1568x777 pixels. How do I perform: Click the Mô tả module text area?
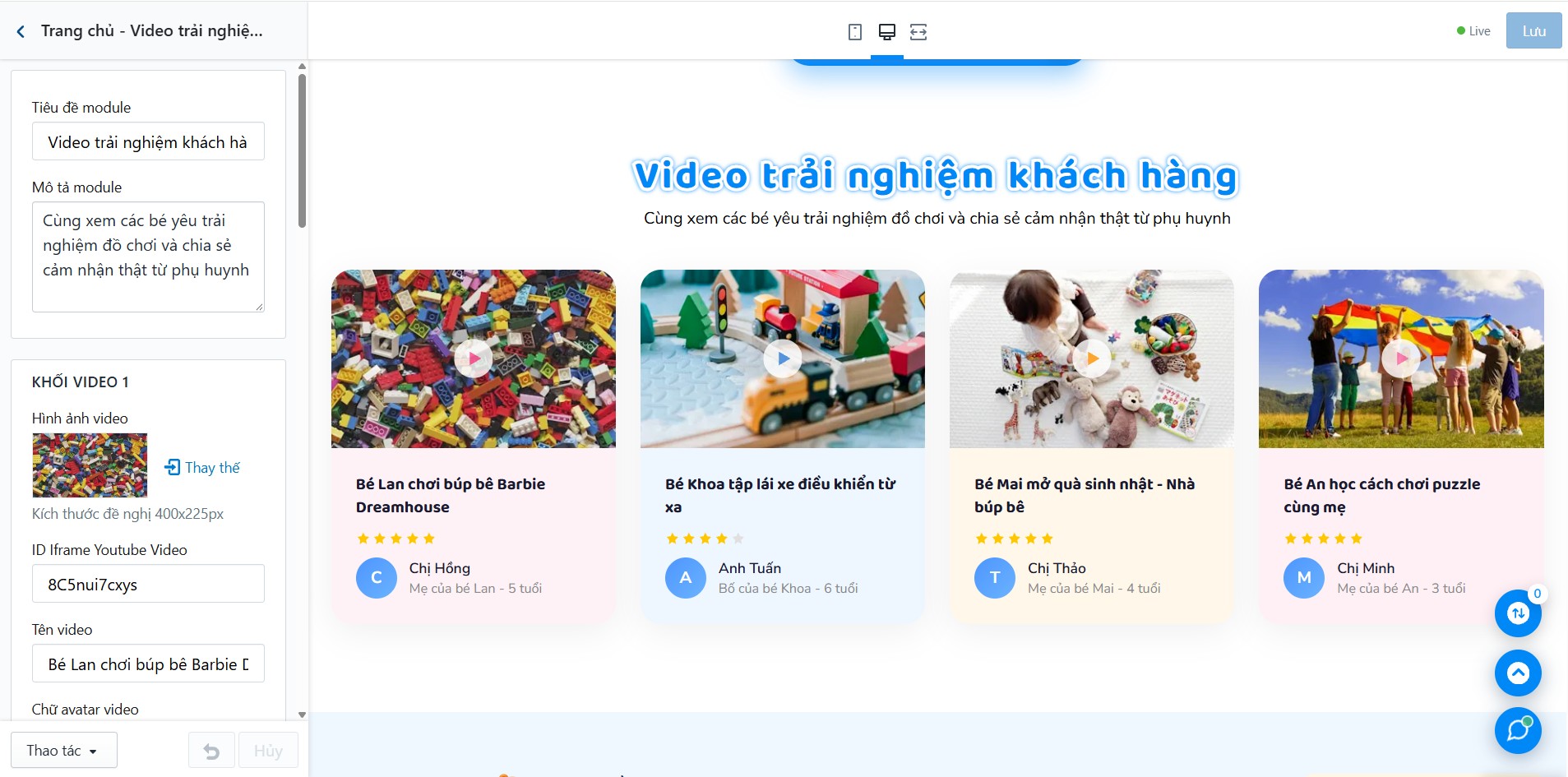(148, 257)
